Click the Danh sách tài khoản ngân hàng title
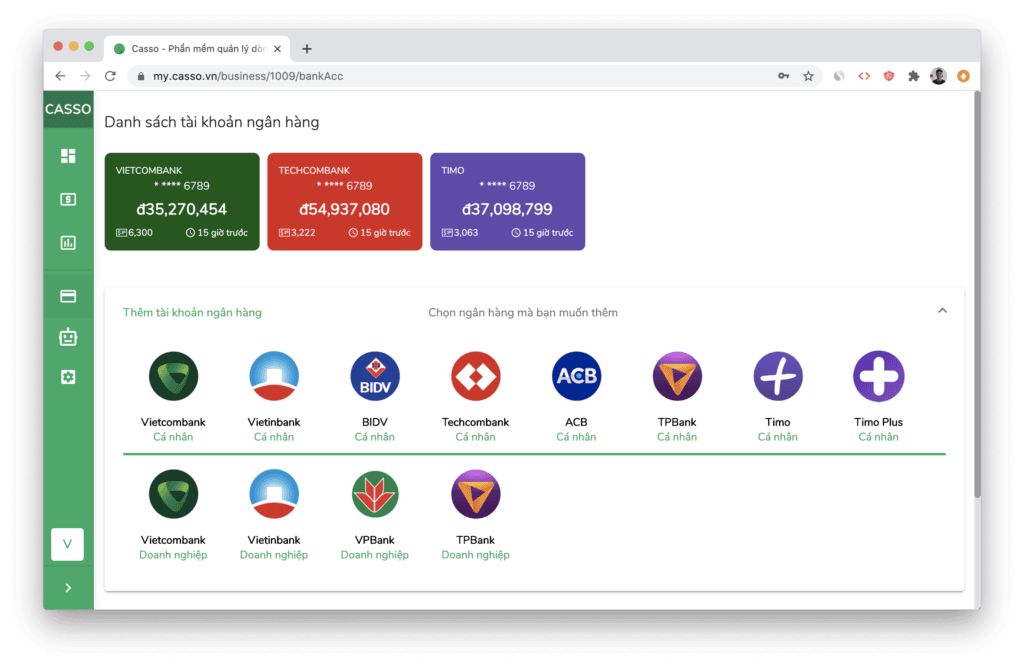 coord(212,122)
